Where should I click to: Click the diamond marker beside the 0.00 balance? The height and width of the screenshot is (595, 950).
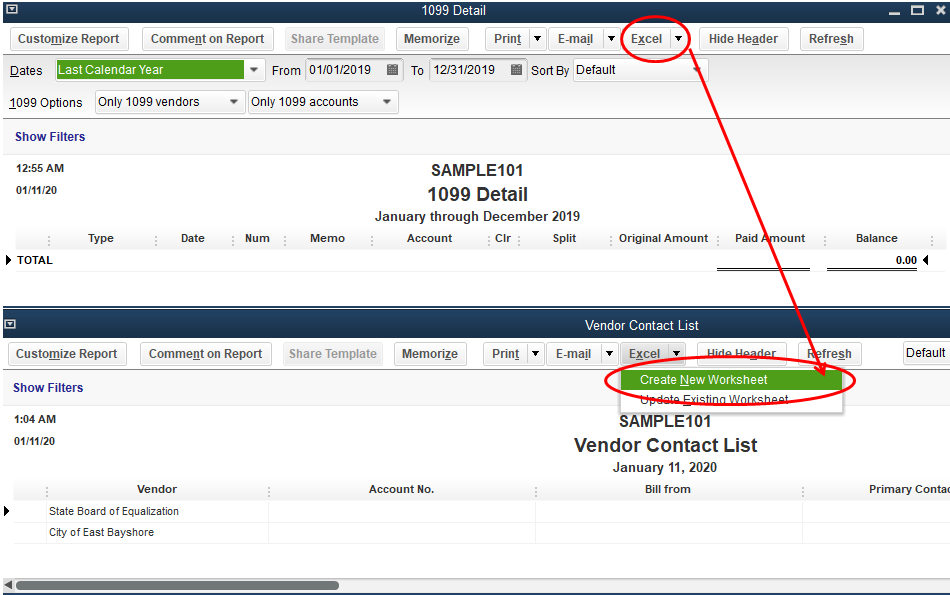(x=926, y=260)
